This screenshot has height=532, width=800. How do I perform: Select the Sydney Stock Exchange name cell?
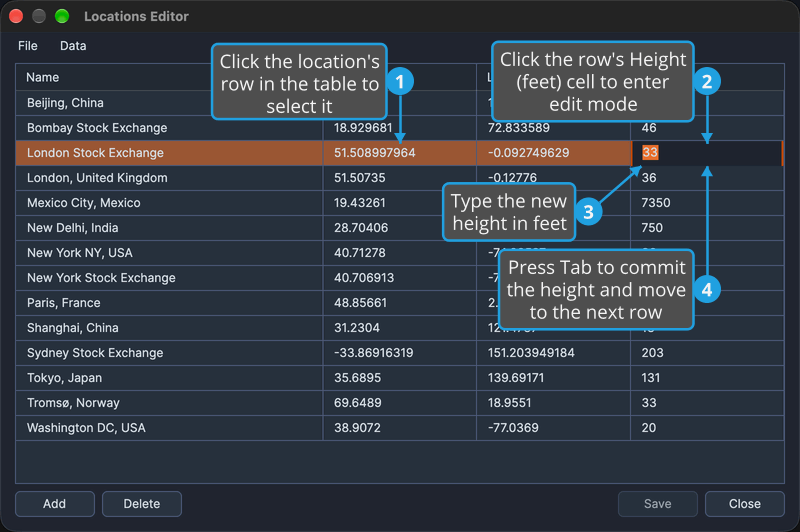point(169,352)
